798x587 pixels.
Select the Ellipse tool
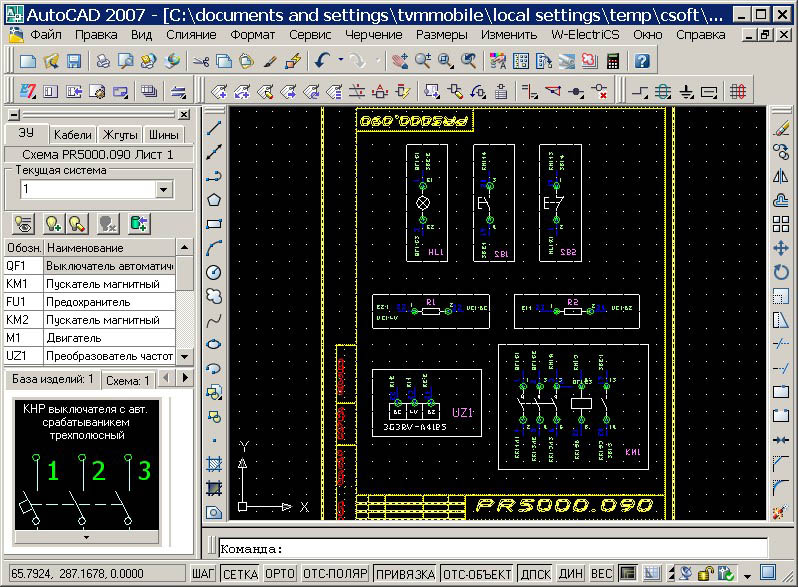(x=214, y=344)
